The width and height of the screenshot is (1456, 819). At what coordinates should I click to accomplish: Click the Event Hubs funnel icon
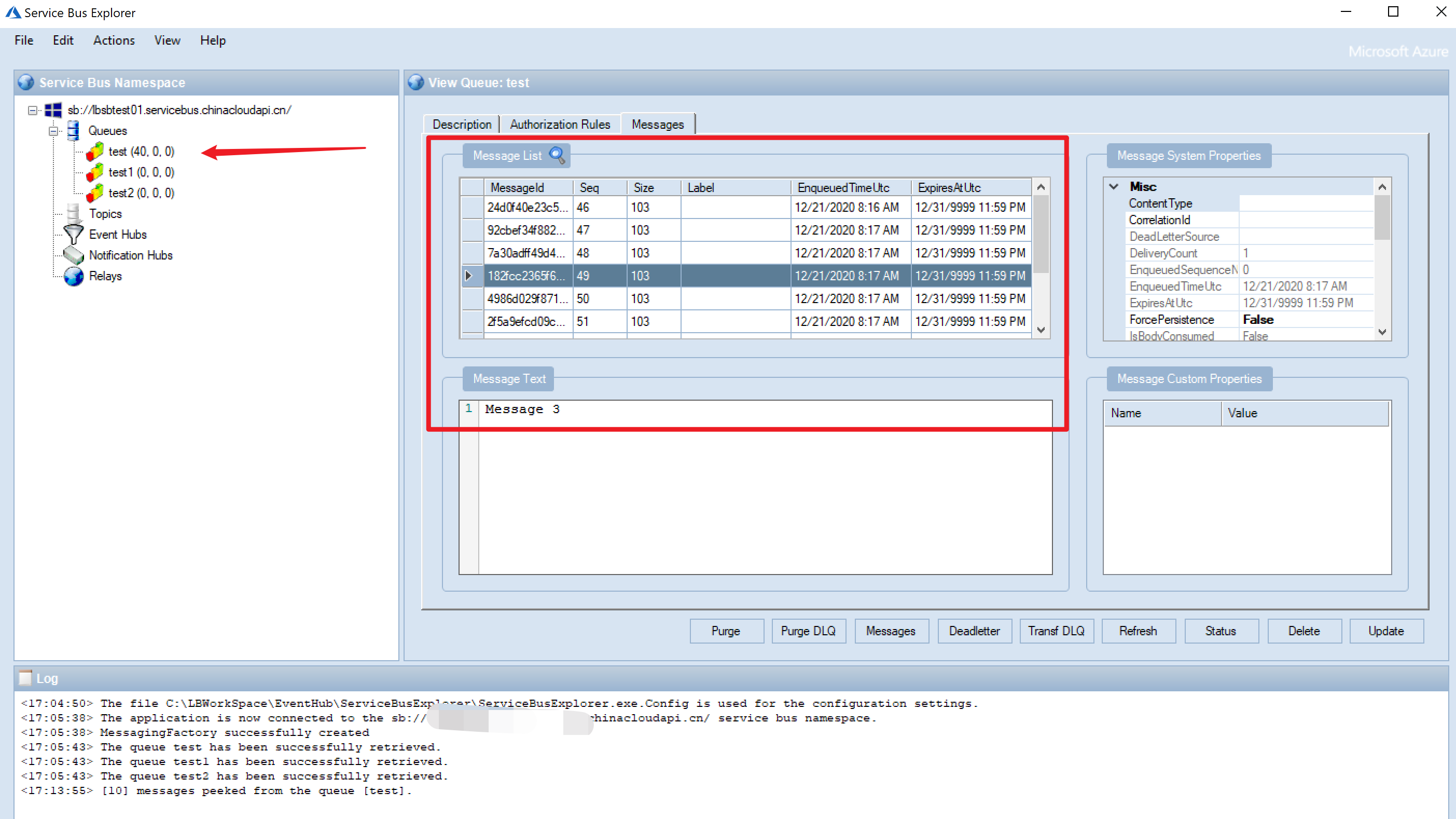coord(73,234)
